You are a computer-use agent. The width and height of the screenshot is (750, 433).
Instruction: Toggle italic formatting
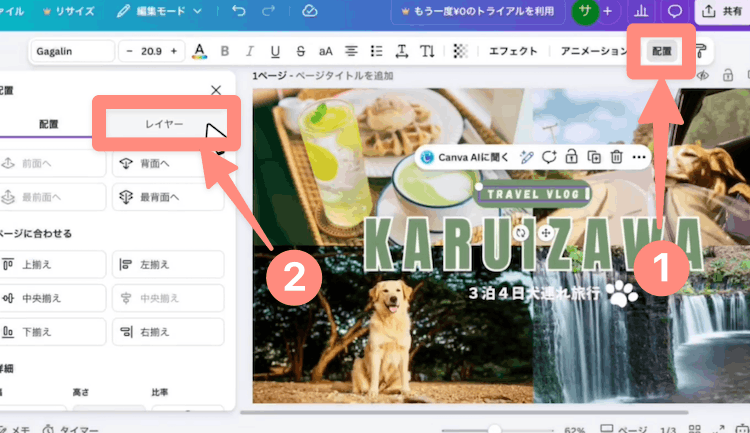[249, 51]
